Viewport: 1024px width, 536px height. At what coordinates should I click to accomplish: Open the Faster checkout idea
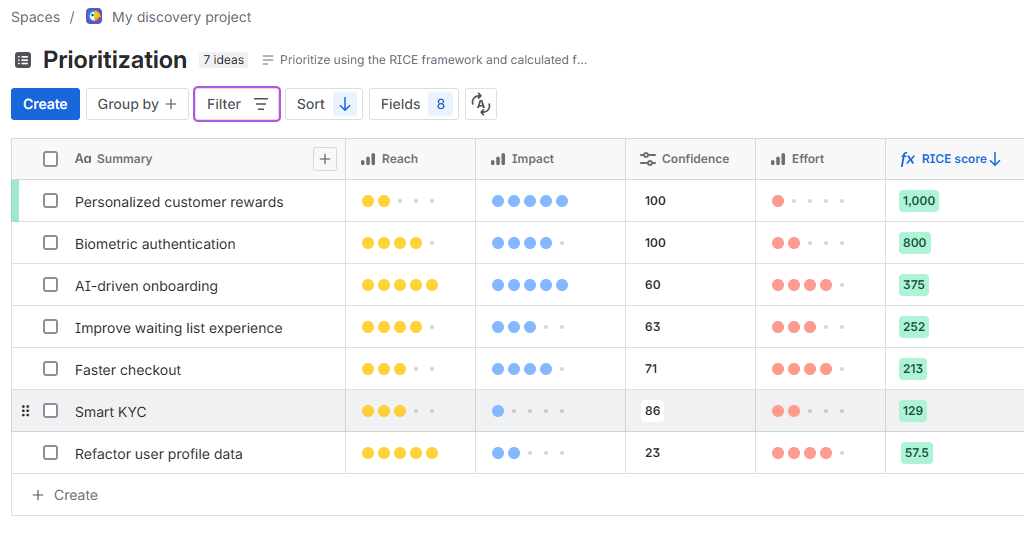pyautogui.click(x=128, y=370)
